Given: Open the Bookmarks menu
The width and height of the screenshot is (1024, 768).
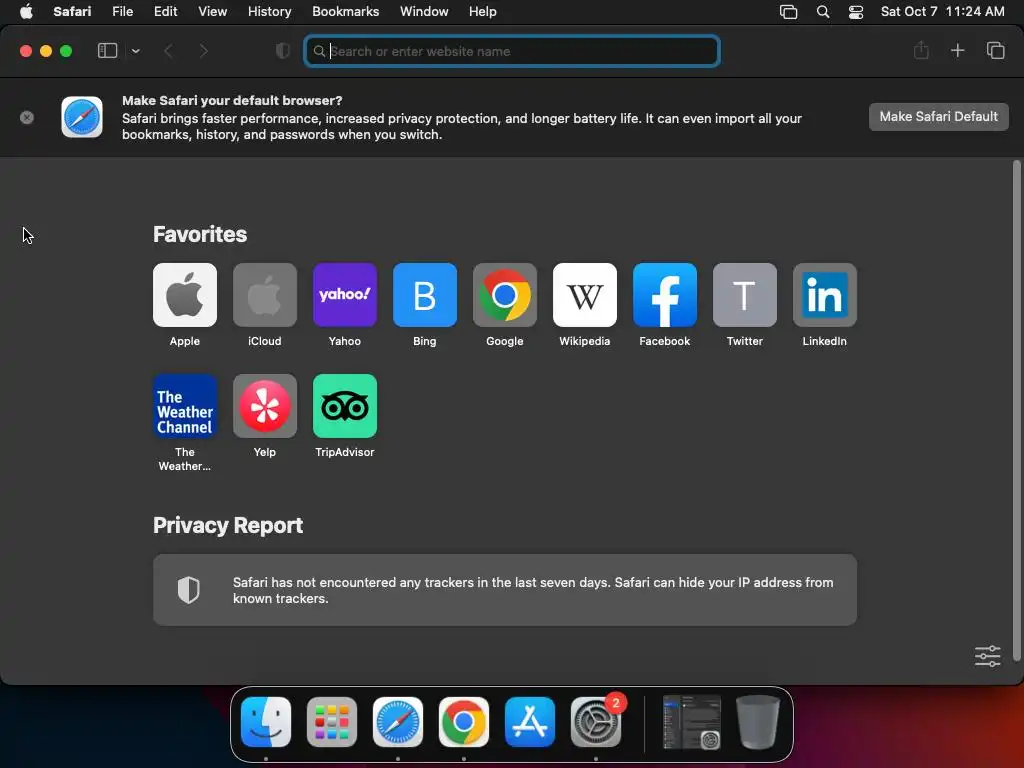Looking at the screenshot, I should (345, 12).
